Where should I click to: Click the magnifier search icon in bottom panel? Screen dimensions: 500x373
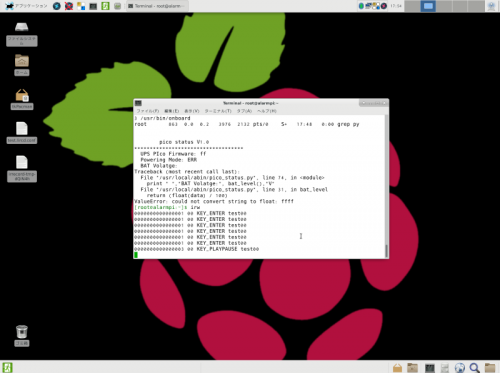[475, 368]
